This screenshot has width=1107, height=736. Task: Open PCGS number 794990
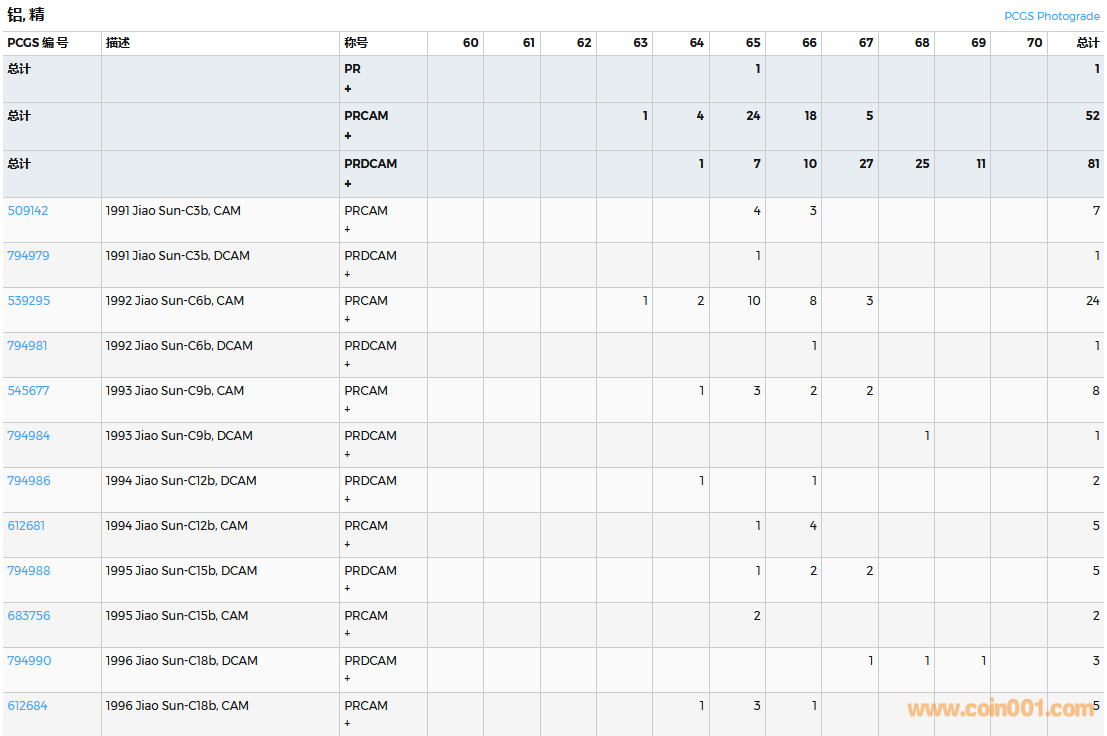pos(29,661)
